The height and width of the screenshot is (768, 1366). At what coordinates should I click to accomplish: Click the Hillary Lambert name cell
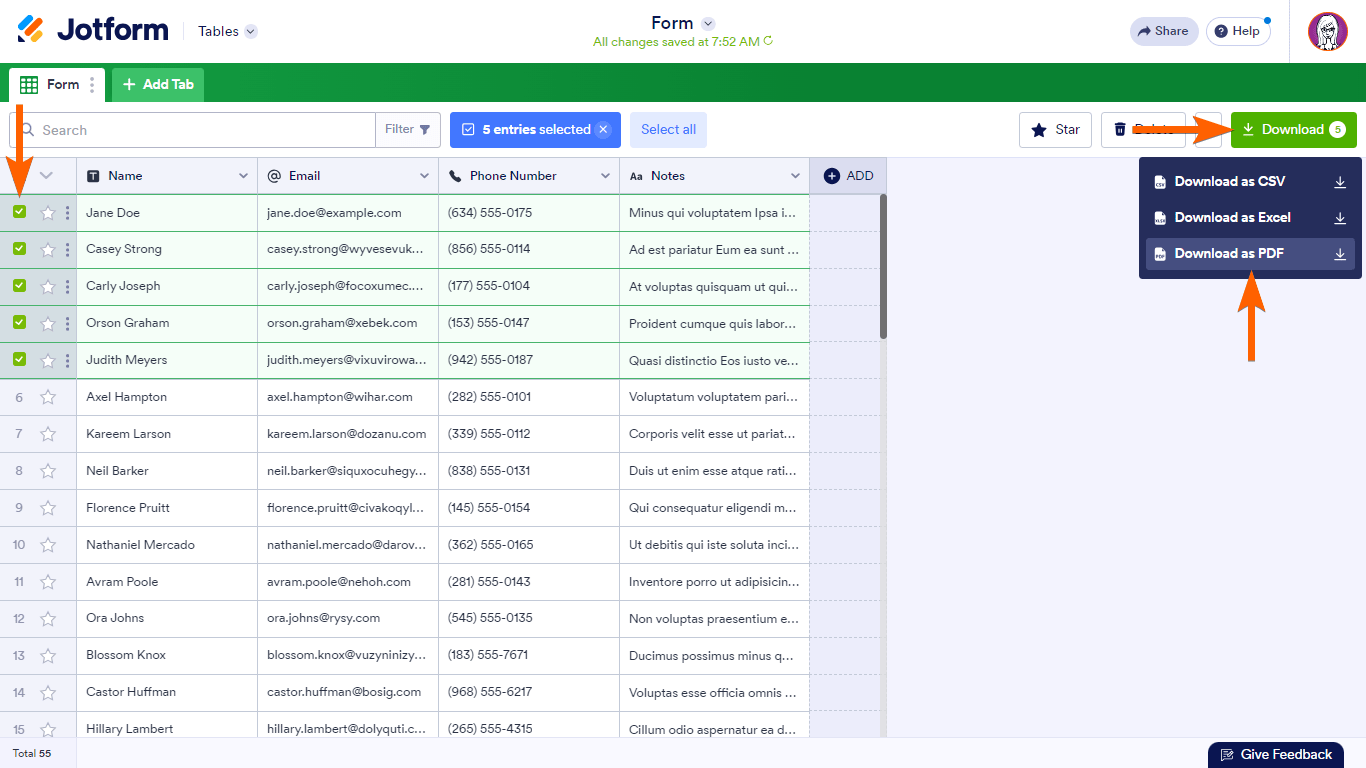[x=167, y=729]
